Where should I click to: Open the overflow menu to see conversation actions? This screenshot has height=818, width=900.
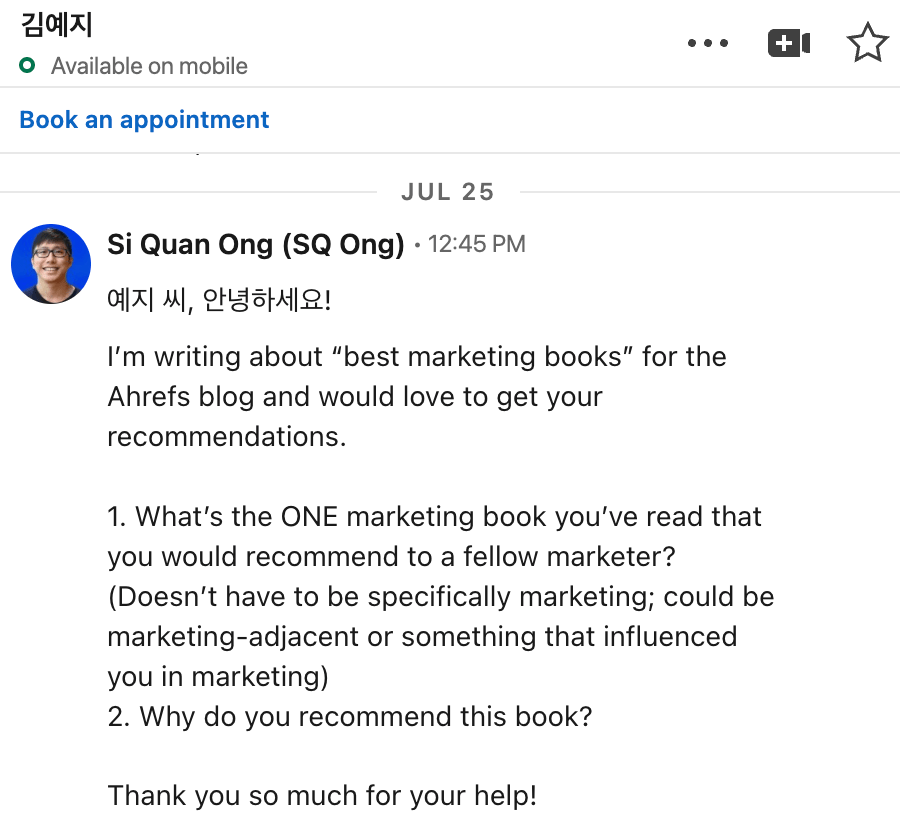click(708, 42)
